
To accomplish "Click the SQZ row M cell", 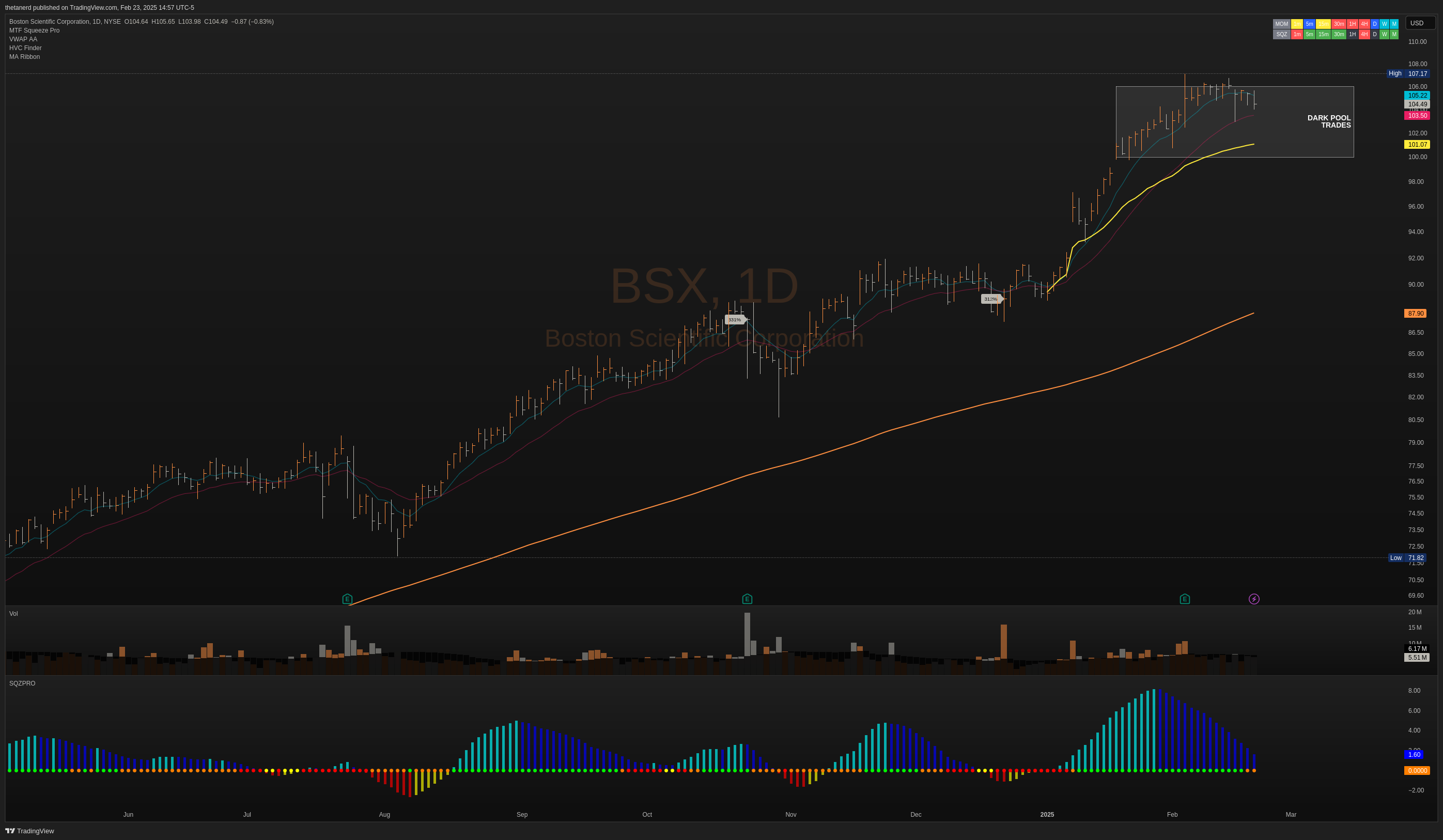I will (1394, 35).
